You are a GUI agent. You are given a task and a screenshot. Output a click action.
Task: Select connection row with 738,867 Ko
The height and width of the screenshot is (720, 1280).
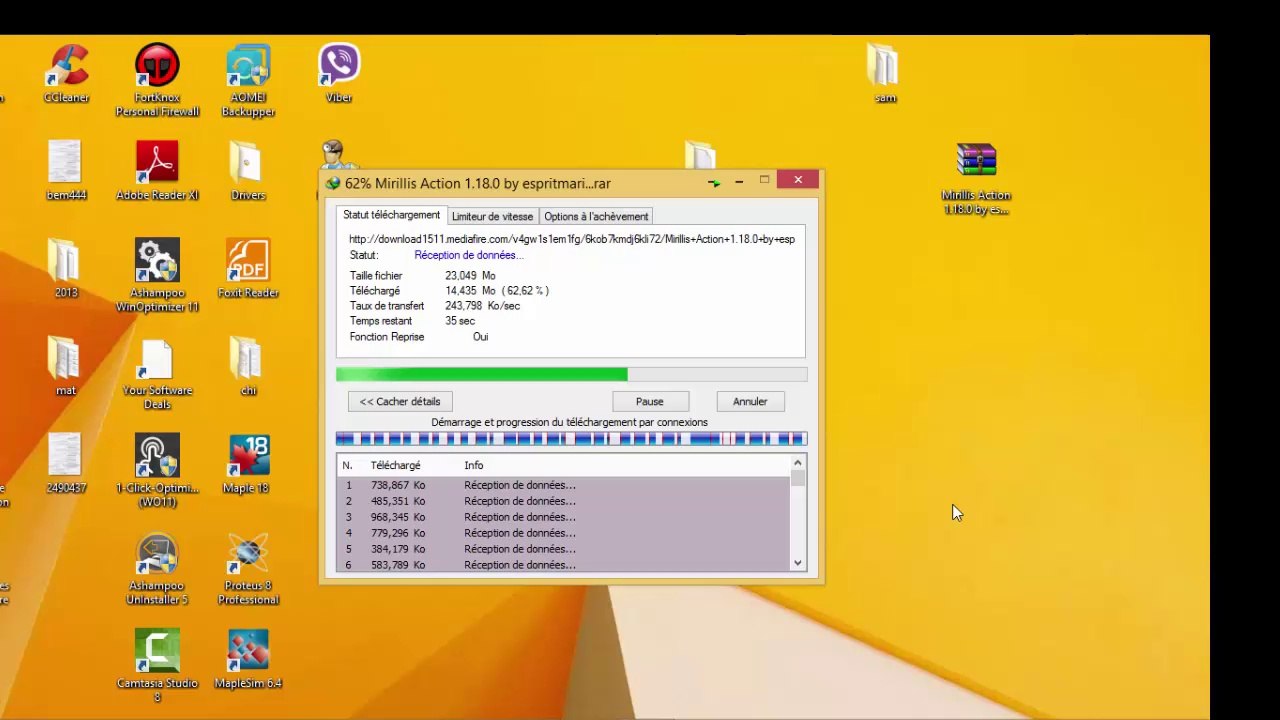(x=563, y=485)
